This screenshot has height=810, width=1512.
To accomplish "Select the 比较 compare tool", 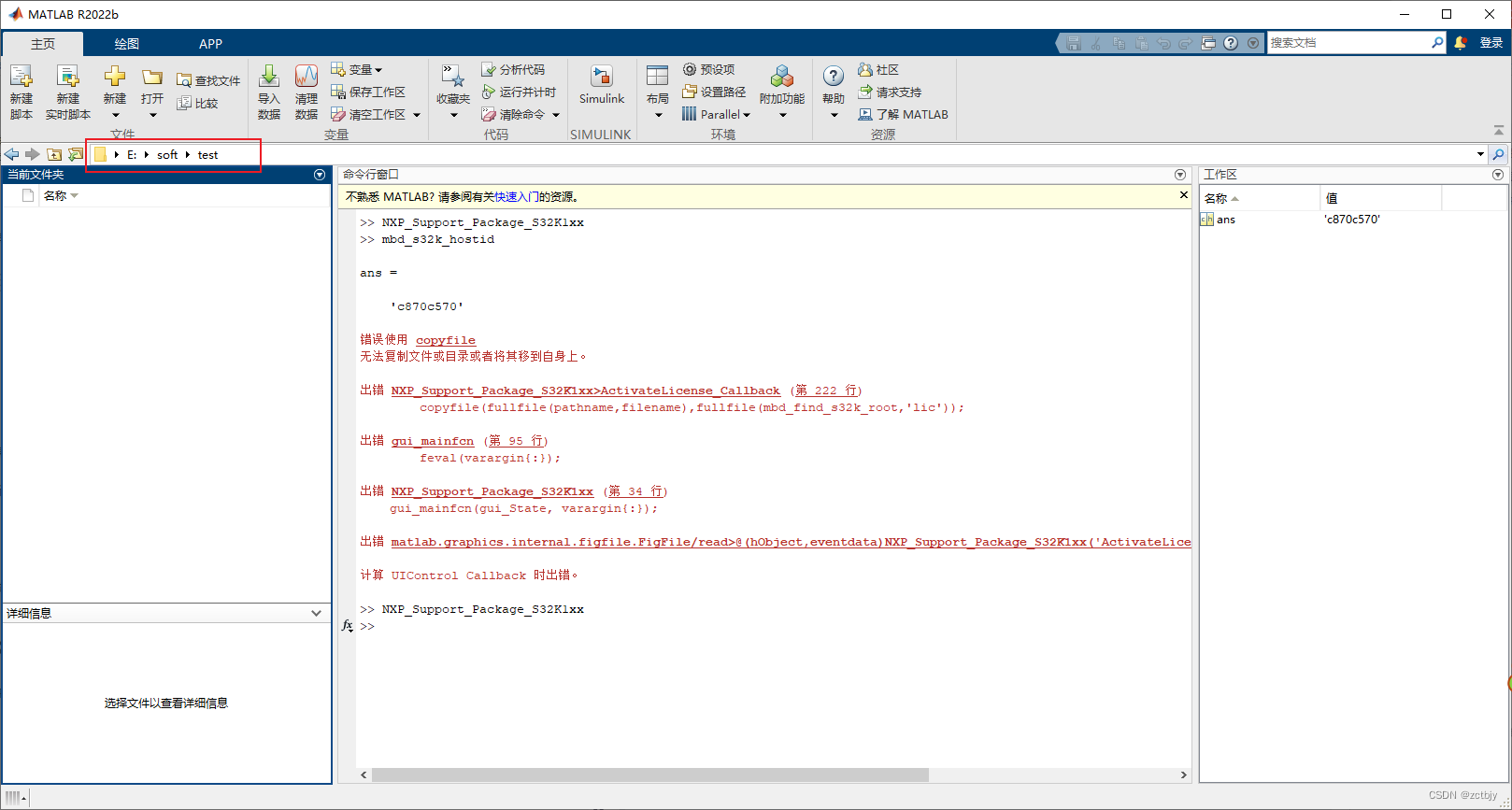I will [x=198, y=104].
